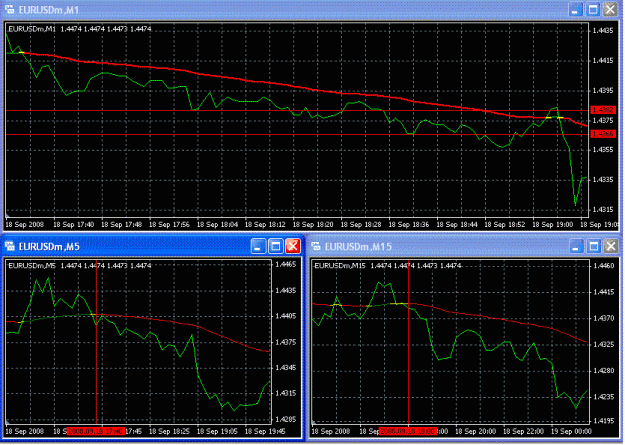Image resolution: width=625 pixels, height=445 pixels.
Task: Click the 18 Sep 22:00 time label in M15
Action: 523,431
